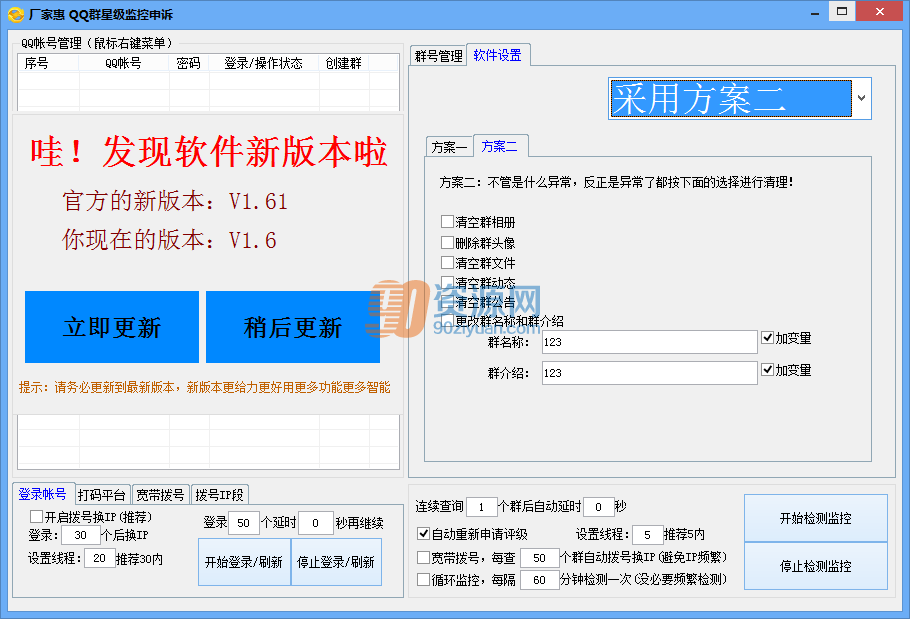The height and width of the screenshot is (619, 910).
Task: Click the QQ帐号 column header
Action: point(124,63)
